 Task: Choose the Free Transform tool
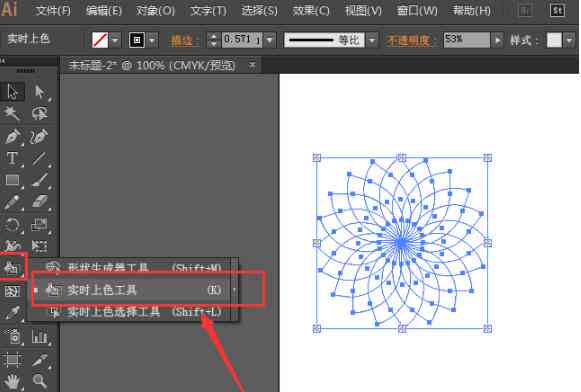40,245
